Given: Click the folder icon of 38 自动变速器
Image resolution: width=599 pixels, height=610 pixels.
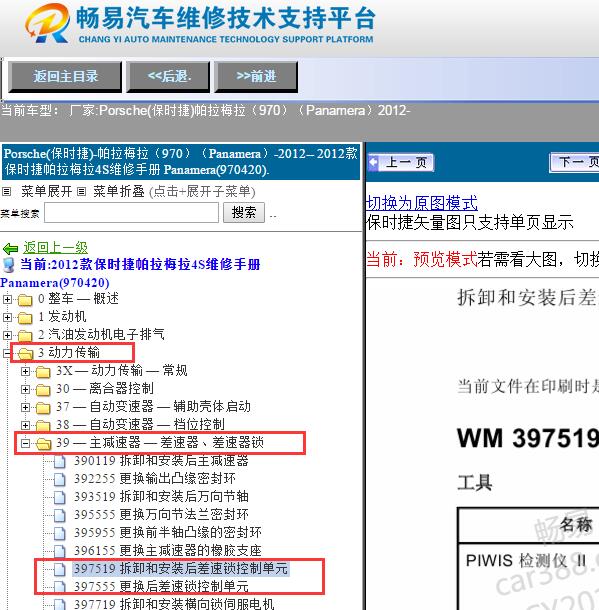Looking at the screenshot, I should [x=43, y=426].
